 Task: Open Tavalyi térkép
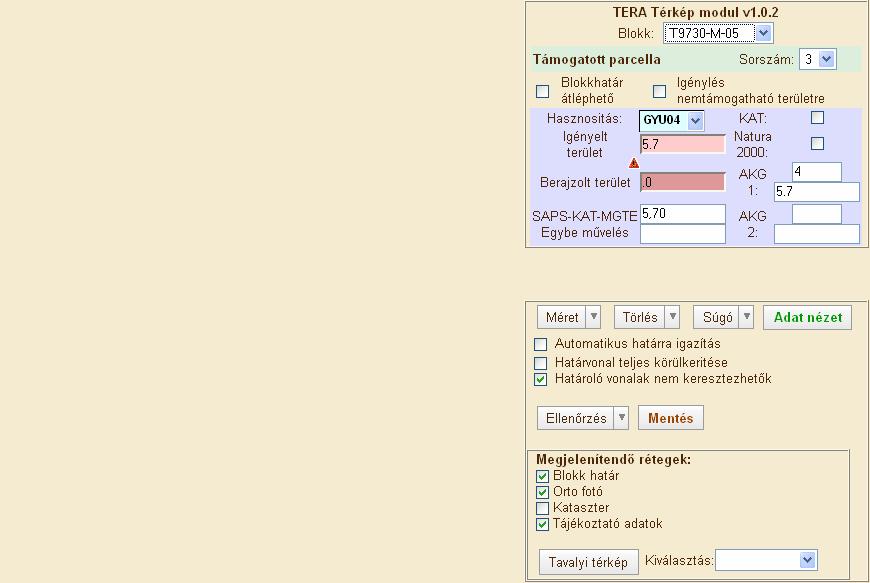point(589,562)
